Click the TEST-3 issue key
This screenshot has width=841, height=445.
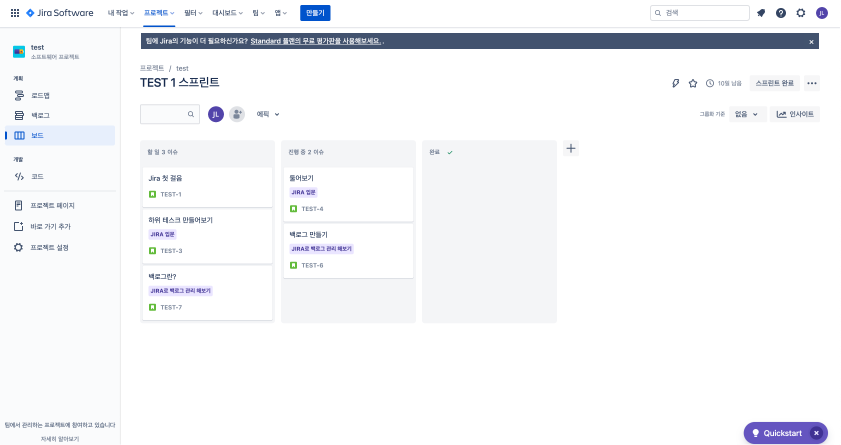[171, 250]
